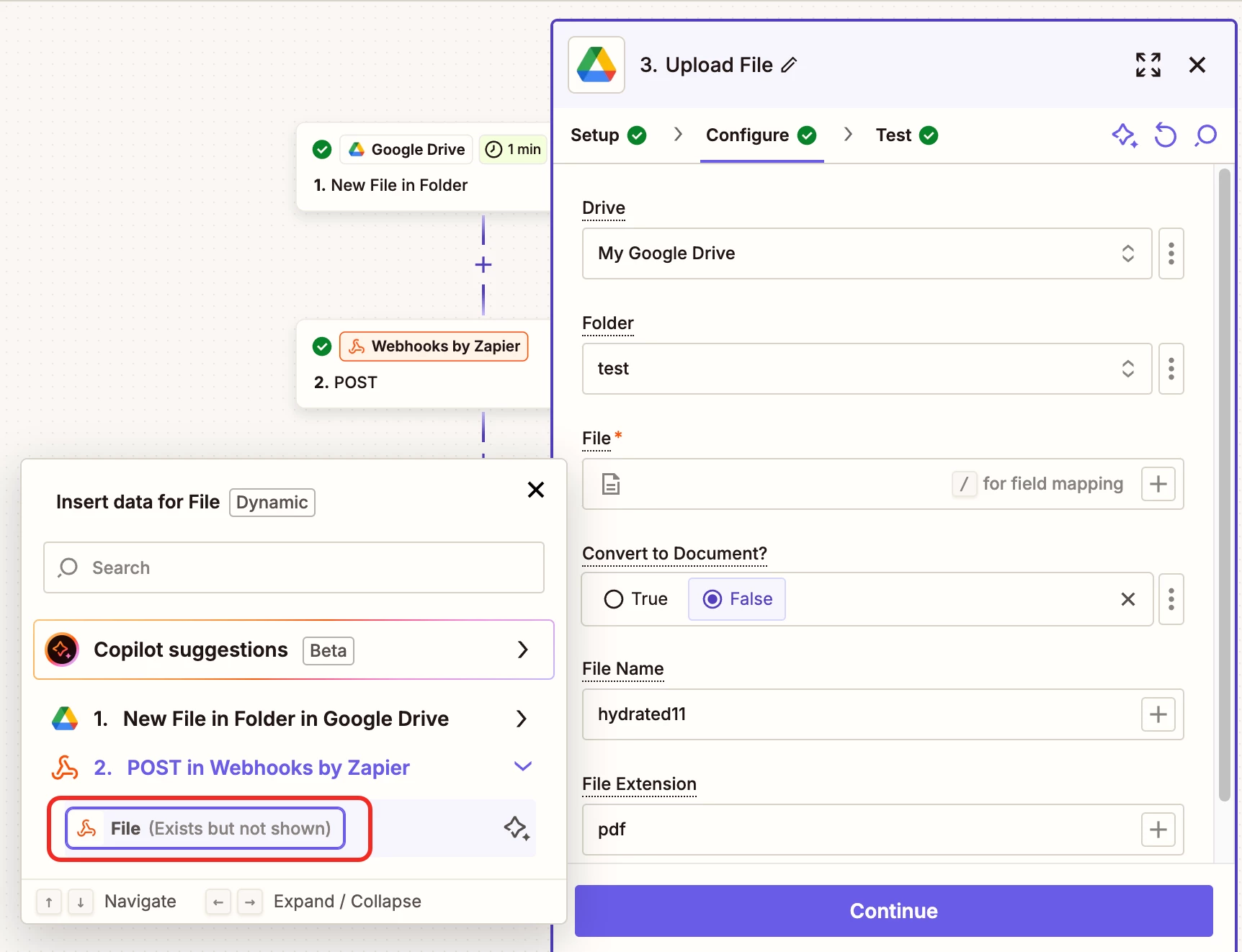This screenshot has width=1242, height=952.
Task: Click plus button in File field
Action: 1158,484
